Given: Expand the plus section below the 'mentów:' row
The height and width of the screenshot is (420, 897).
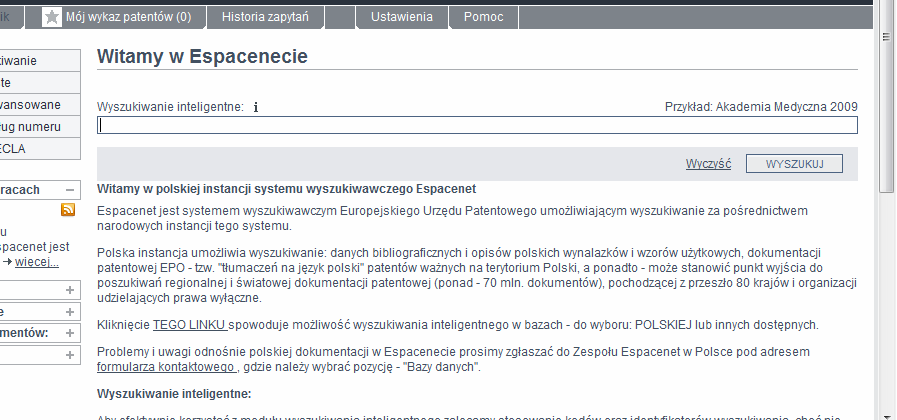Looking at the screenshot, I should pos(70,355).
